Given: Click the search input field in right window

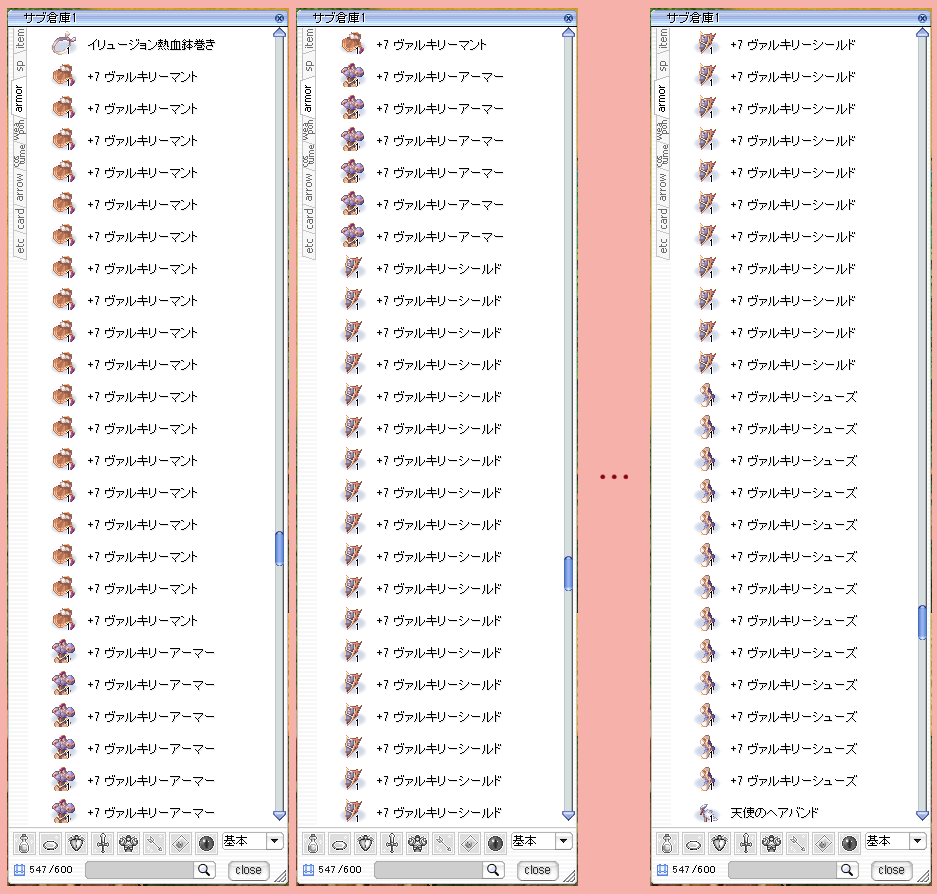Looking at the screenshot, I should click(780, 870).
